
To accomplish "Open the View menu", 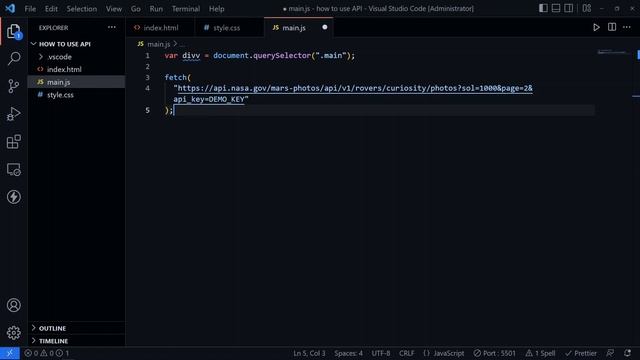I will (114, 9).
